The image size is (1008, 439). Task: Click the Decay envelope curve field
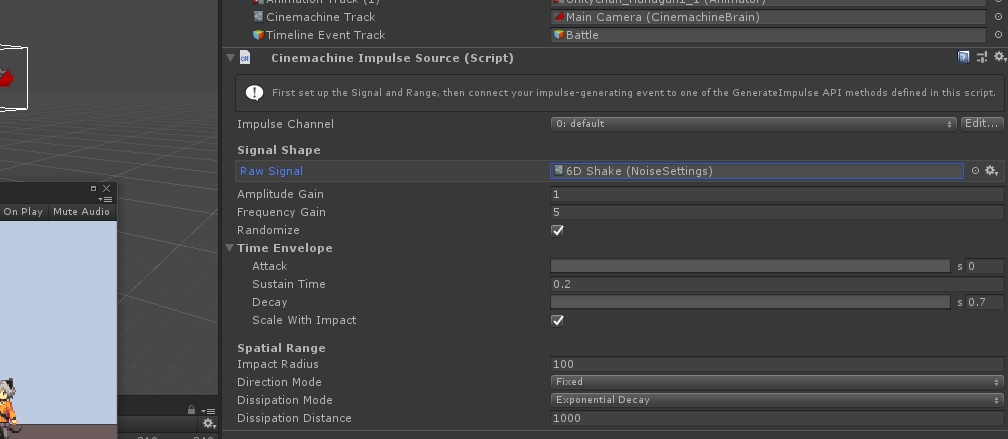tap(750, 302)
